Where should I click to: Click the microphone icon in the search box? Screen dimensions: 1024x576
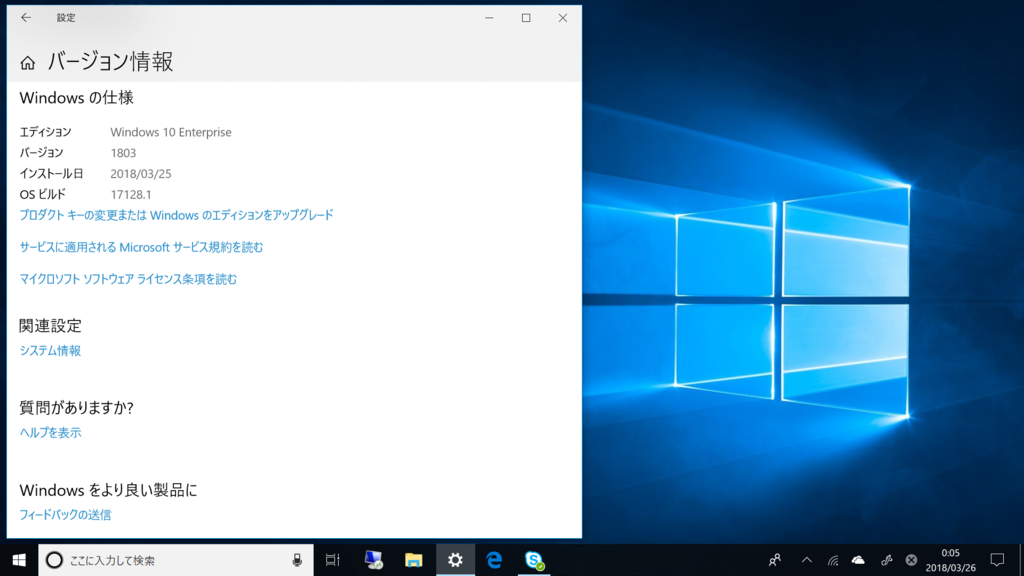[297, 560]
